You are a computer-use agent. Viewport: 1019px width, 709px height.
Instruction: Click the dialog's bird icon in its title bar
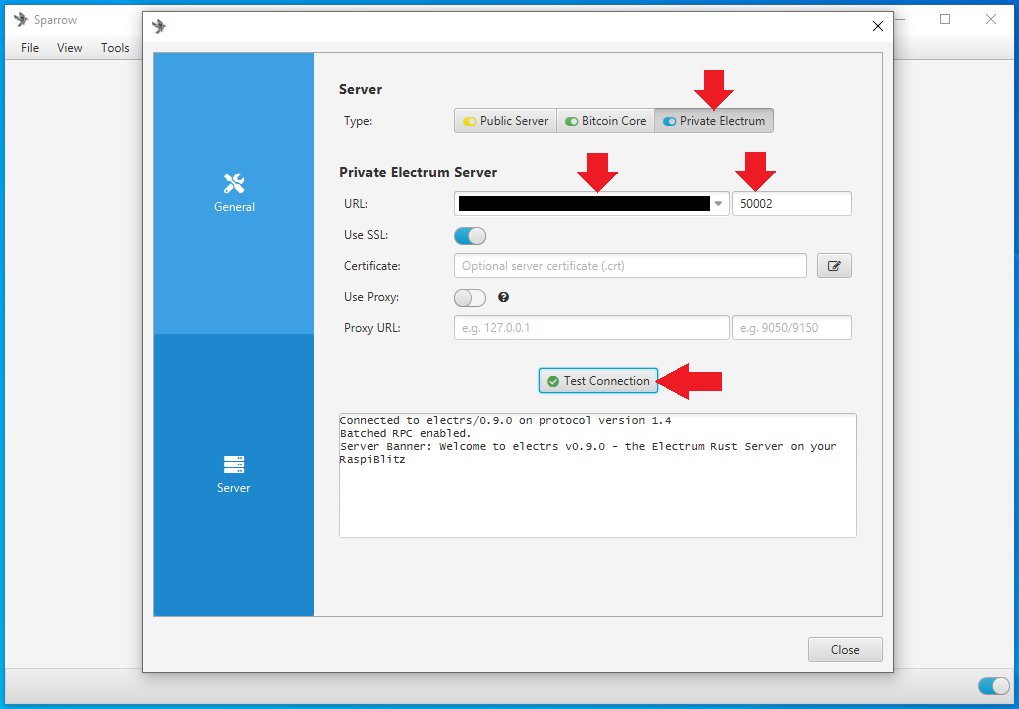159,26
